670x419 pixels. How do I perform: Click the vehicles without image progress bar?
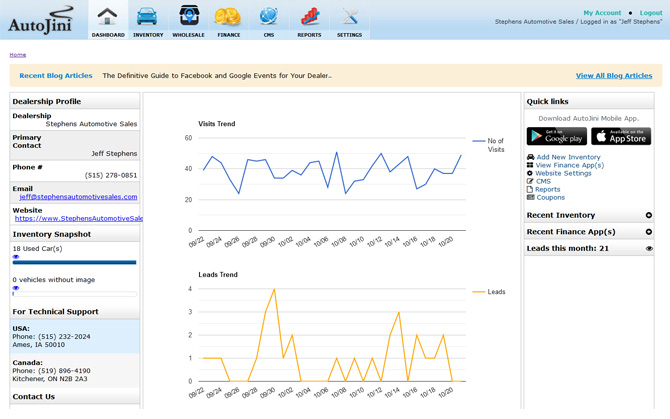74,294
